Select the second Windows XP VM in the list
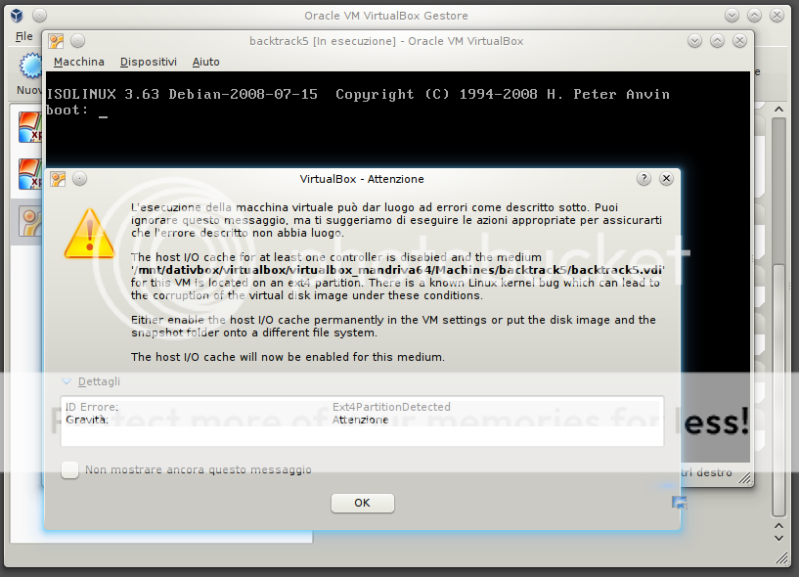The image size is (799, 577). tap(30, 174)
